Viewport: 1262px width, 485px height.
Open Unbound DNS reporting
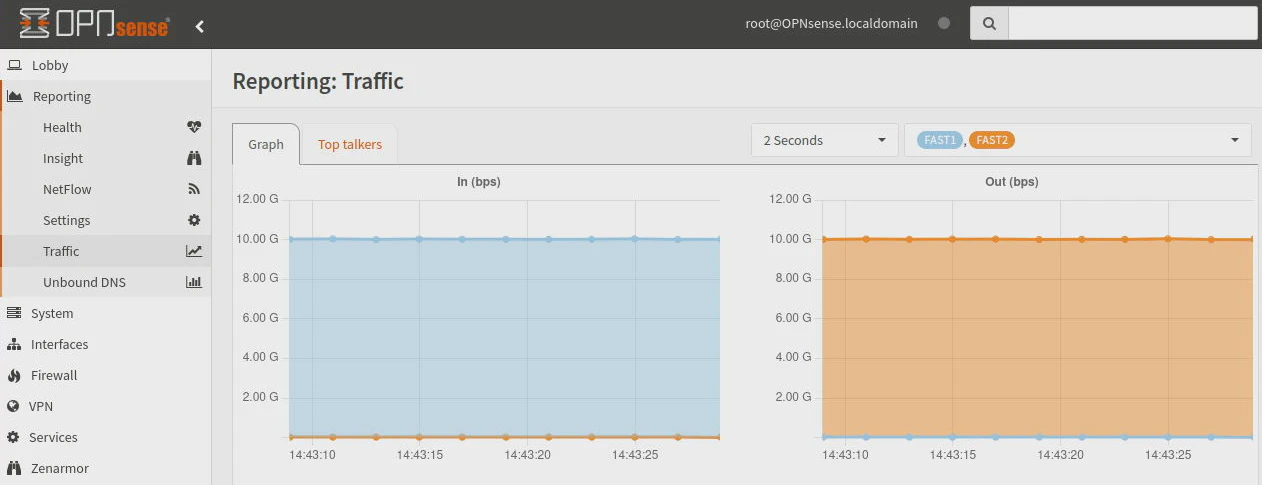coord(106,282)
